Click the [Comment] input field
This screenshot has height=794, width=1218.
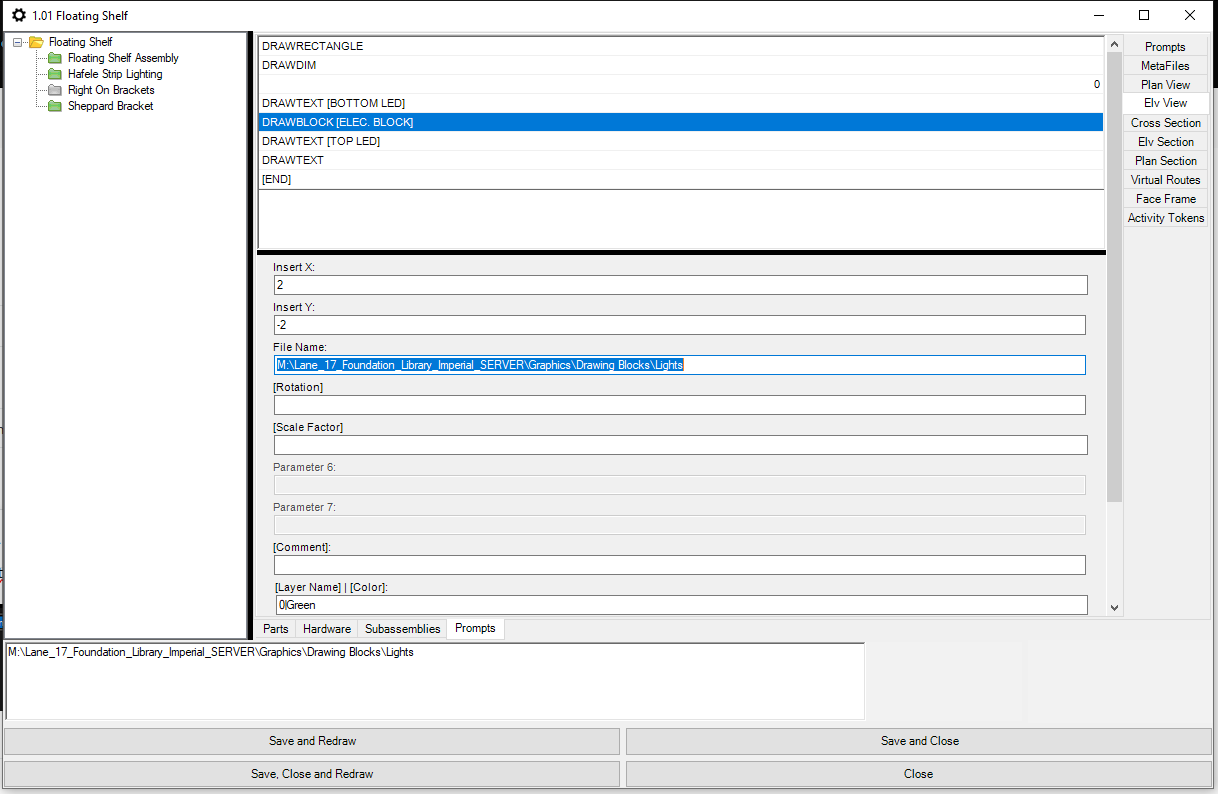pyautogui.click(x=680, y=565)
